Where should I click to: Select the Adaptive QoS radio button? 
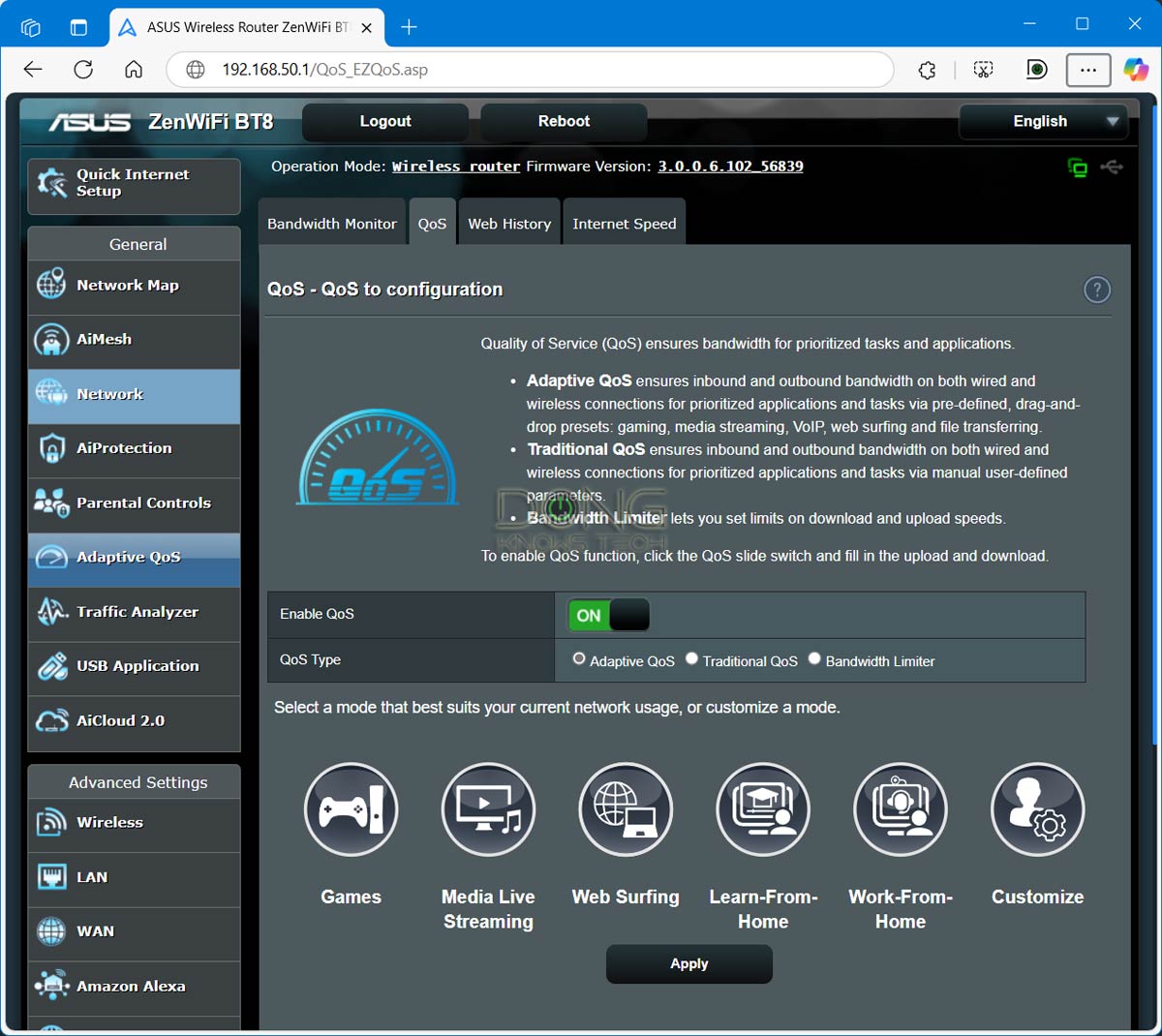point(579,659)
